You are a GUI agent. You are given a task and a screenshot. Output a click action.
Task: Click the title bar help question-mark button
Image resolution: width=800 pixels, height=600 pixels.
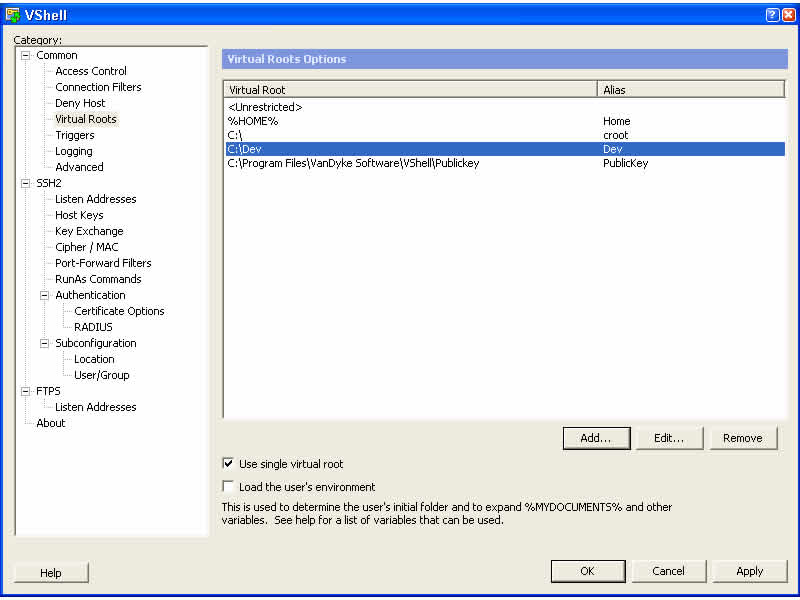coord(772,15)
